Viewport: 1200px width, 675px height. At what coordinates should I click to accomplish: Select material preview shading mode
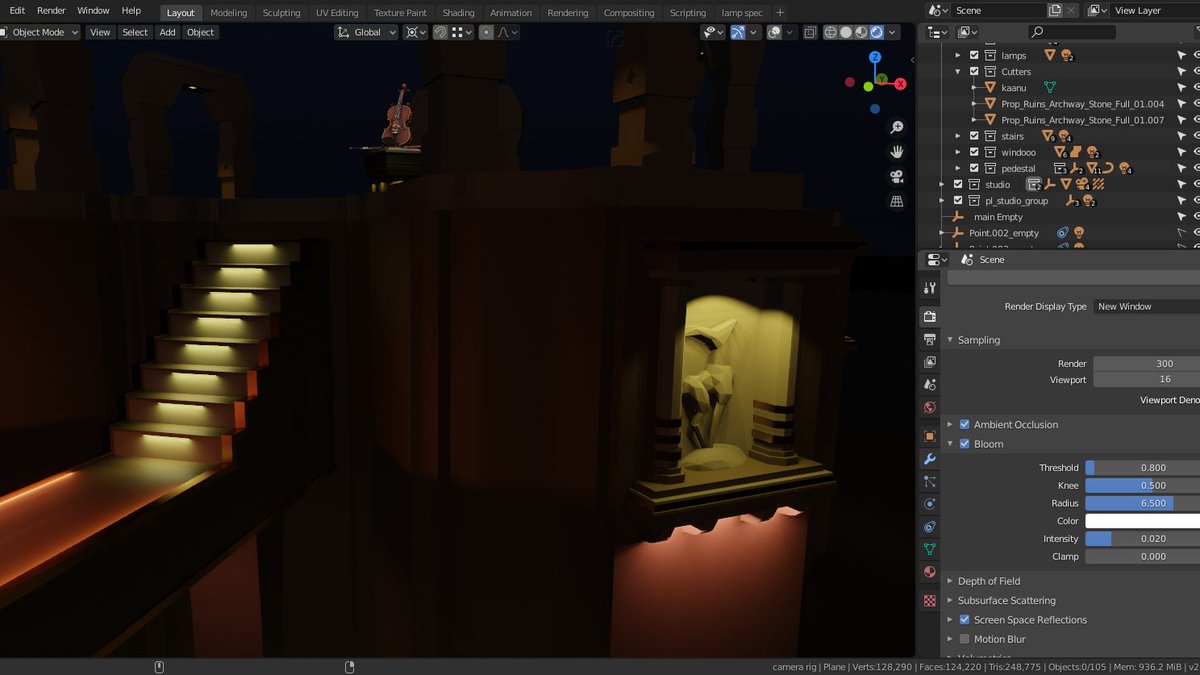click(x=862, y=32)
